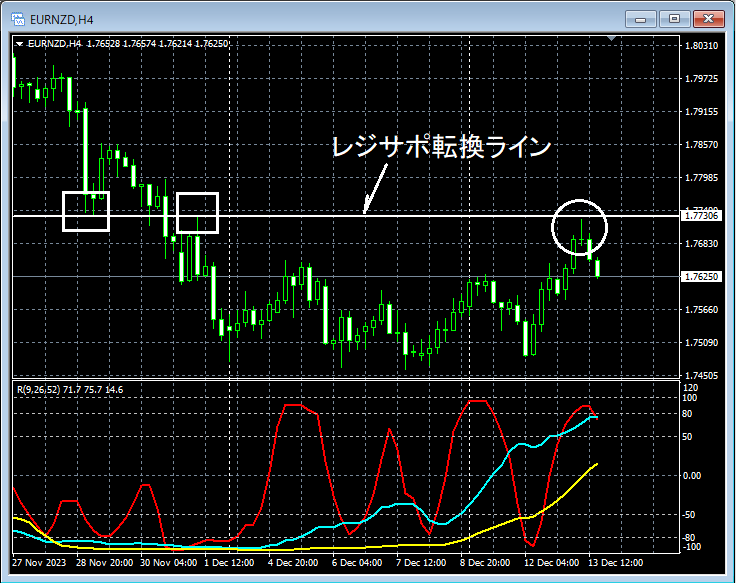The height and width of the screenshot is (583, 737).
Task: Click indicator scale value -50
Action: pyautogui.click(x=689, y=515)
